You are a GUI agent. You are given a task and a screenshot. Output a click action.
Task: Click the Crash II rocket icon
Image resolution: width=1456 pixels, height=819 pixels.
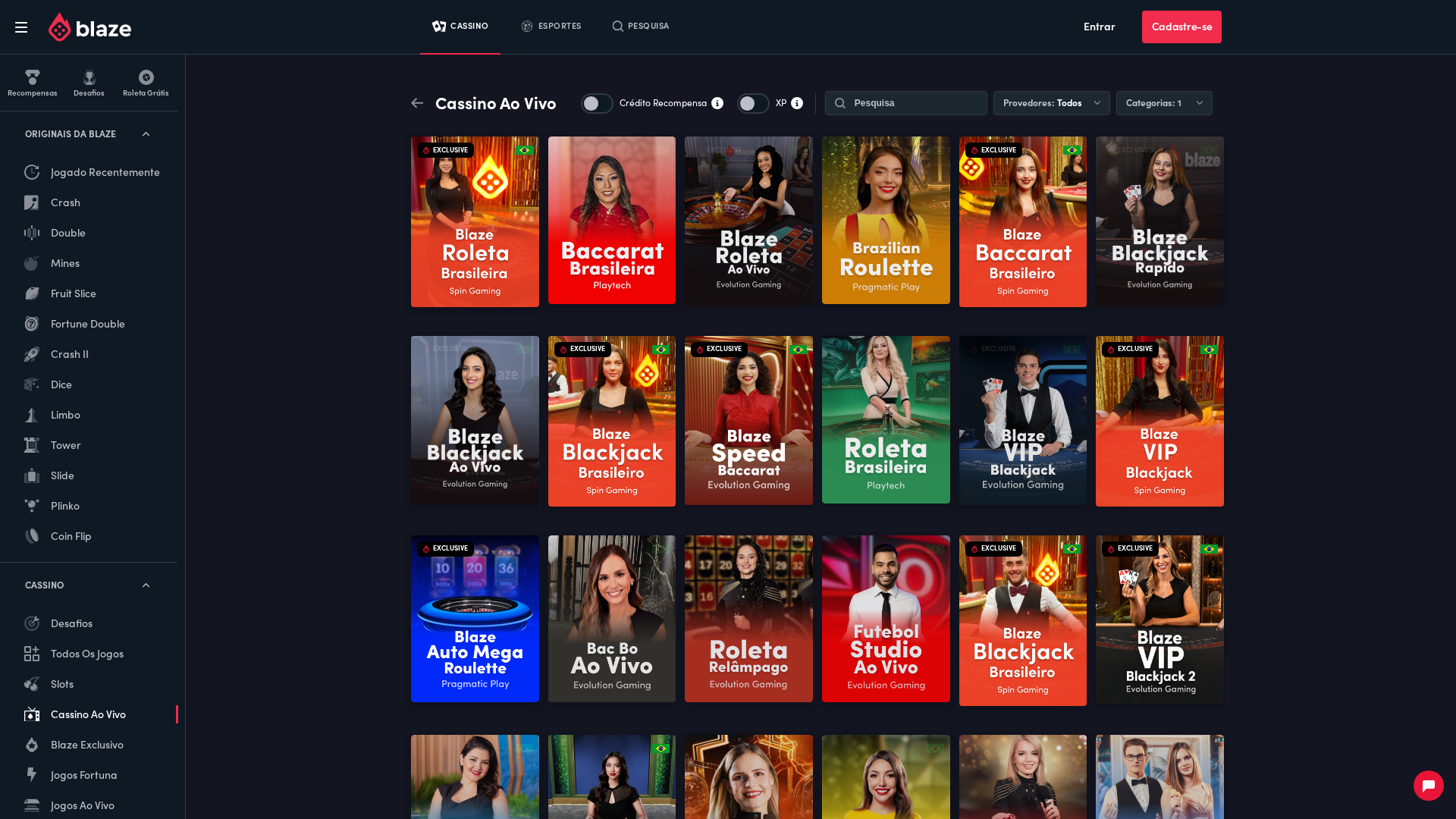(32, 354)
